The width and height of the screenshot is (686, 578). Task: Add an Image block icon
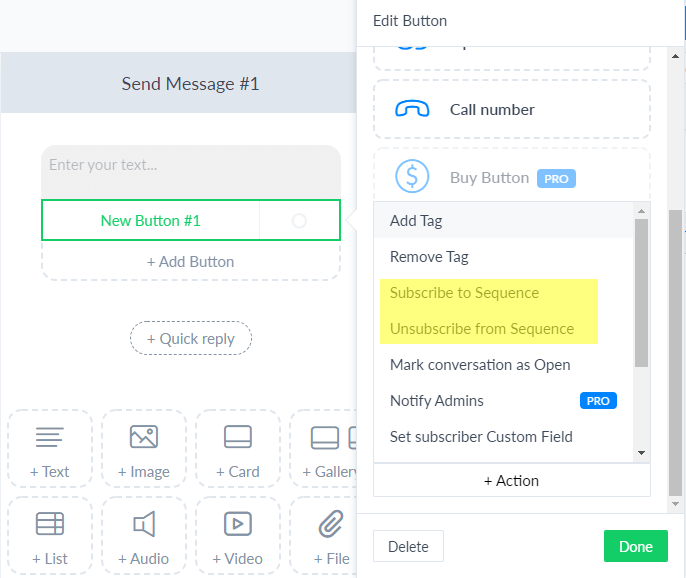144,437
